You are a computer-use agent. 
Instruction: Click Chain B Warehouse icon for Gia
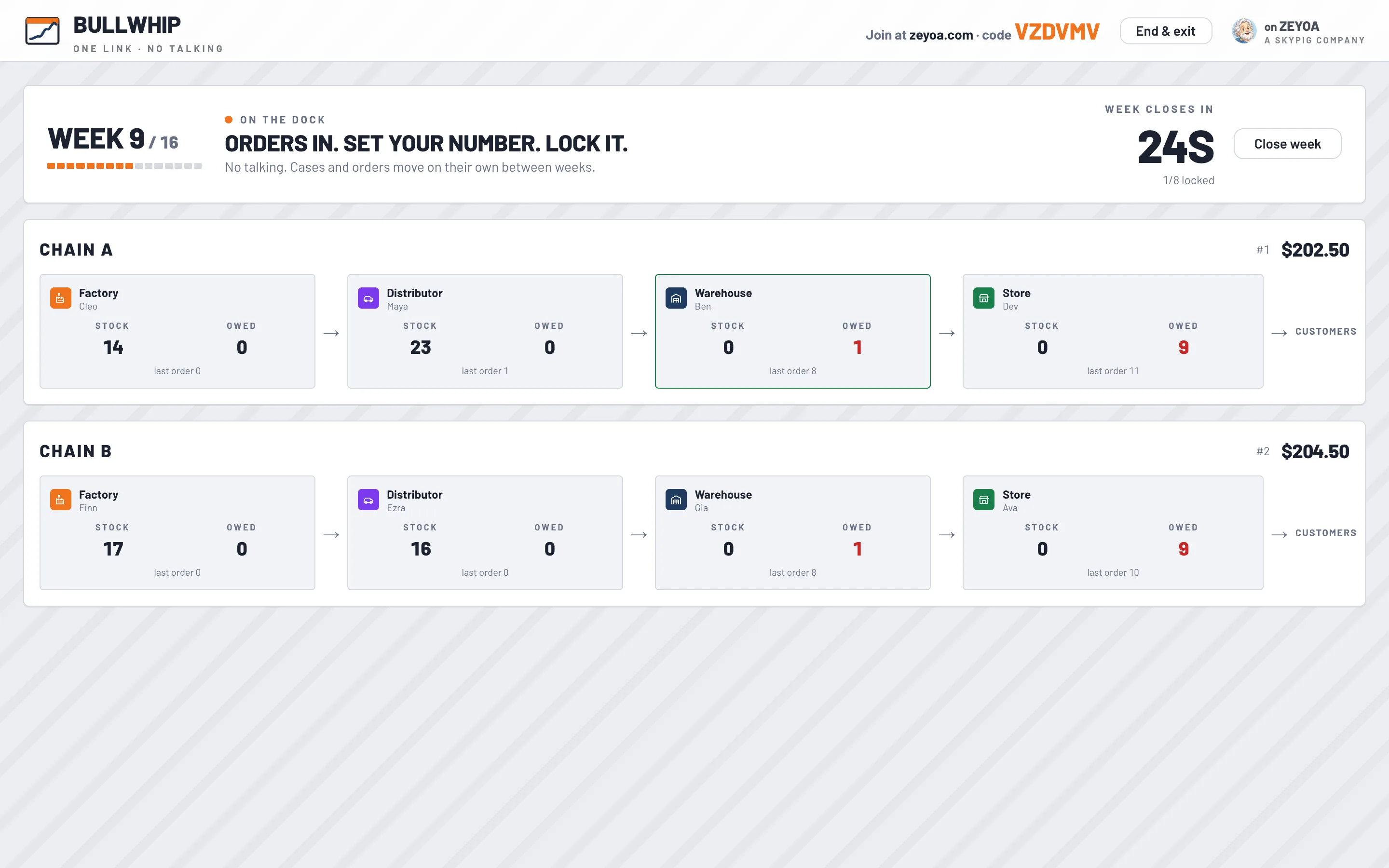(676, 500)
